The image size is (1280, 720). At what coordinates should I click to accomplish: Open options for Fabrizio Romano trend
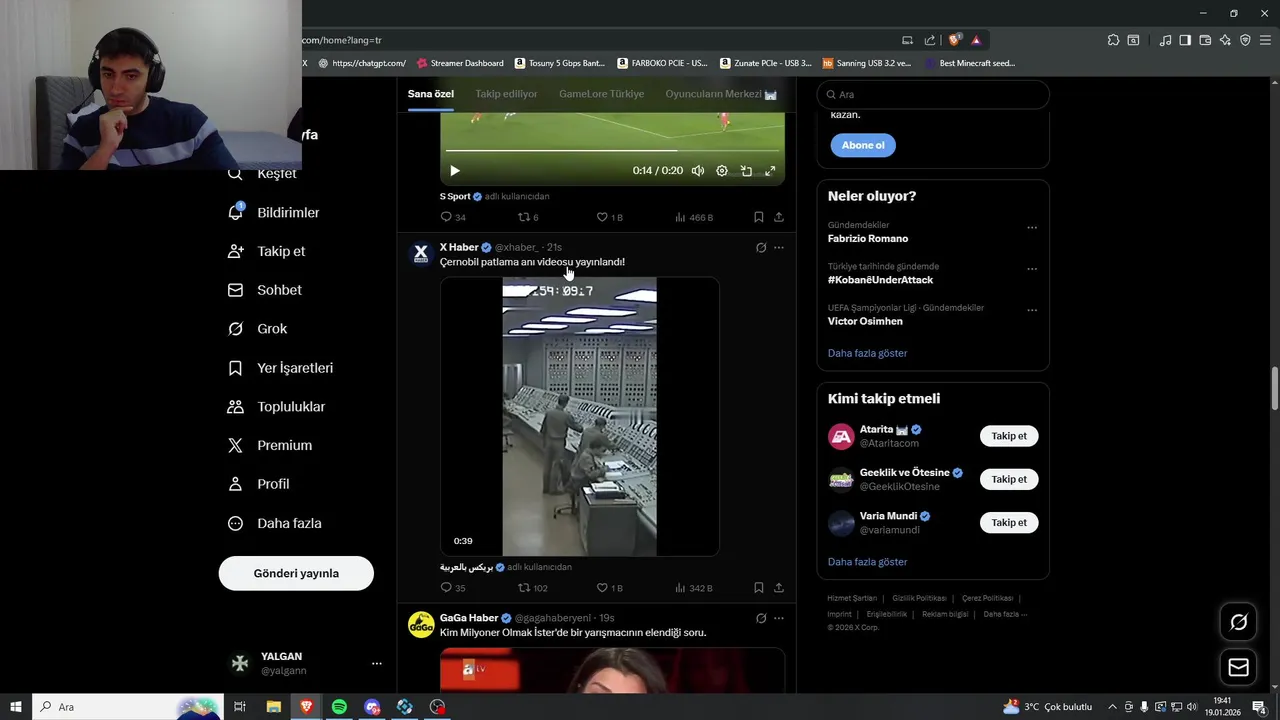(x=1032, y=228)
